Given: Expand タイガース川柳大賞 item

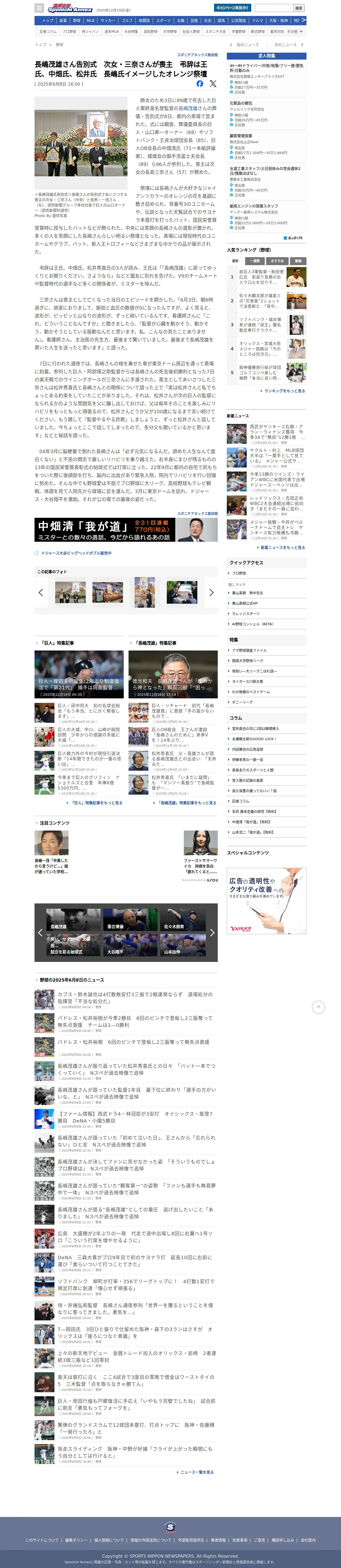Looking at the screenshot, I should [266, 681].
